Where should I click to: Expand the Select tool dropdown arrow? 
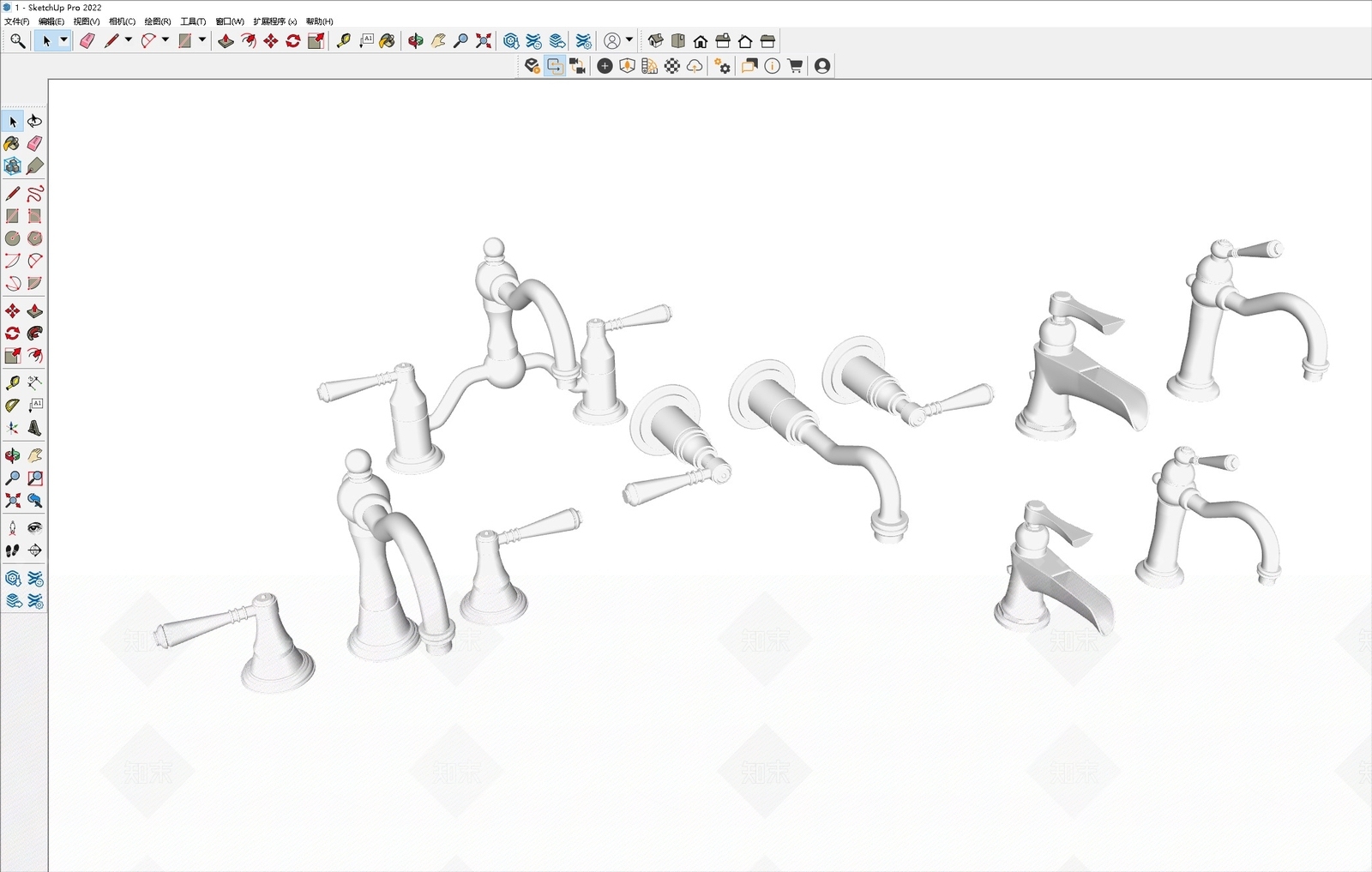point(63,40)
